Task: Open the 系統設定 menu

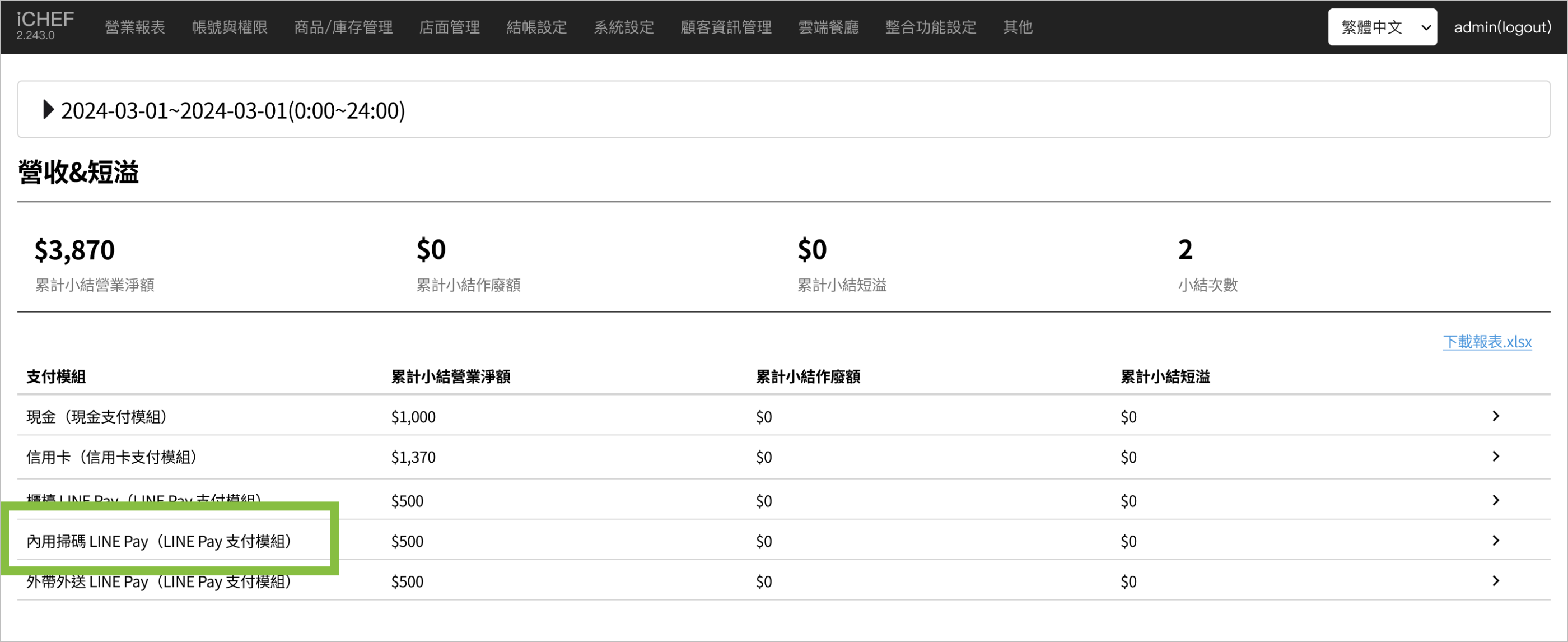Action: pos(624,27)
